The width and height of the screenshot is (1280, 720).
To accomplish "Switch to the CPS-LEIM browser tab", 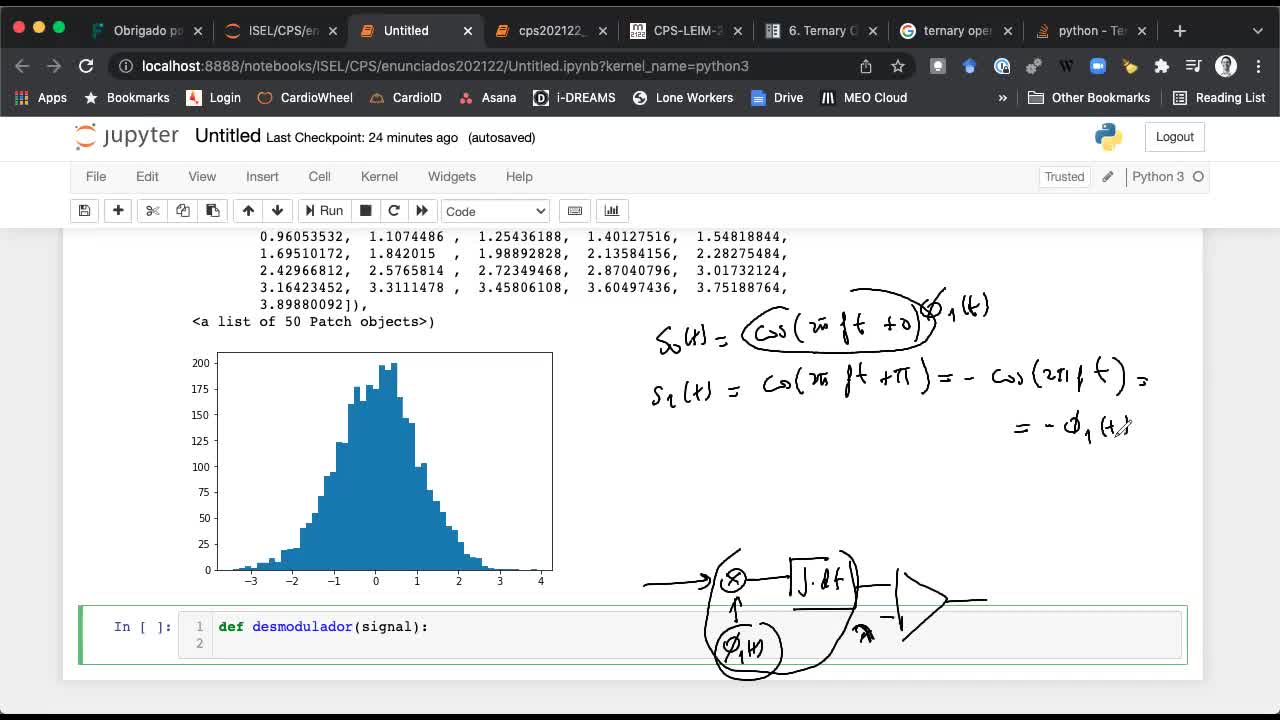I will 685,31.
